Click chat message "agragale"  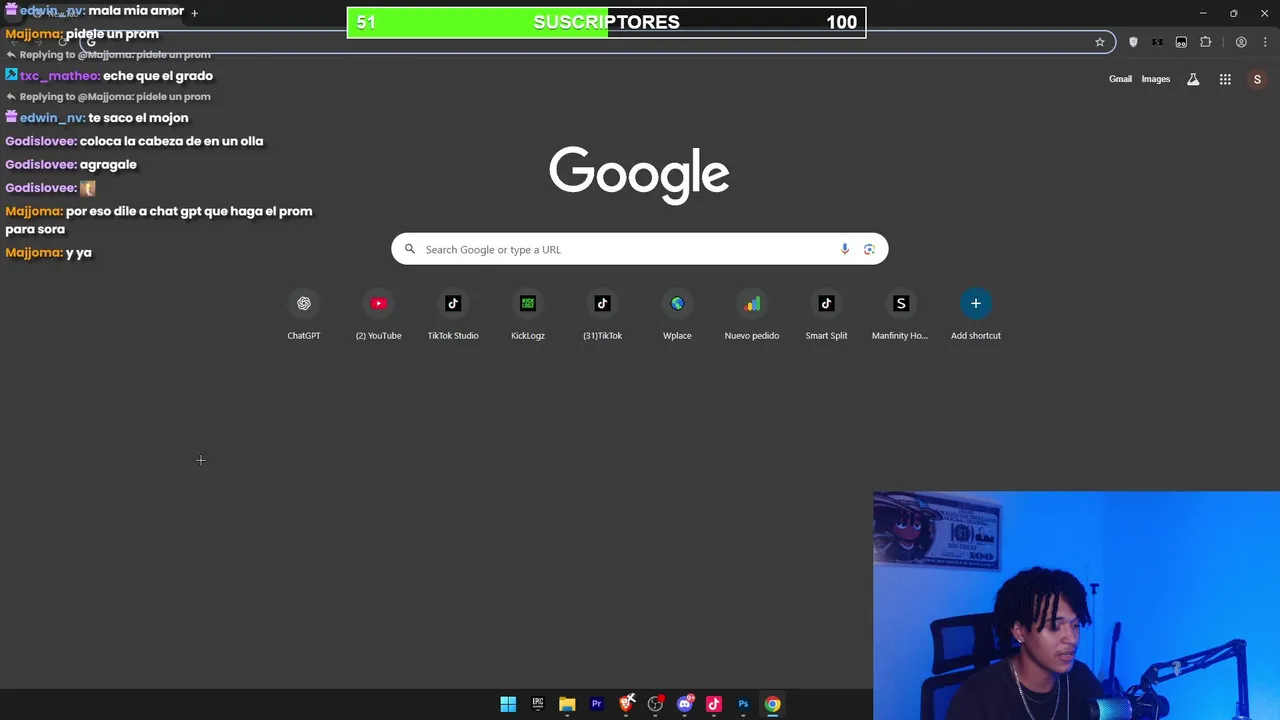click(x=108, y=164)
